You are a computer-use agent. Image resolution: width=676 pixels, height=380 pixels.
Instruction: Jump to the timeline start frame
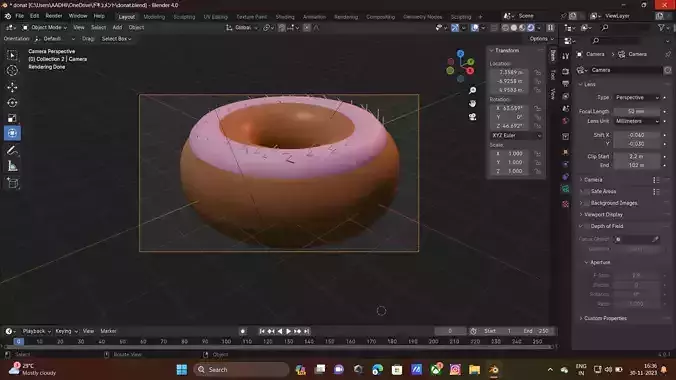click(x=262, y=331)
